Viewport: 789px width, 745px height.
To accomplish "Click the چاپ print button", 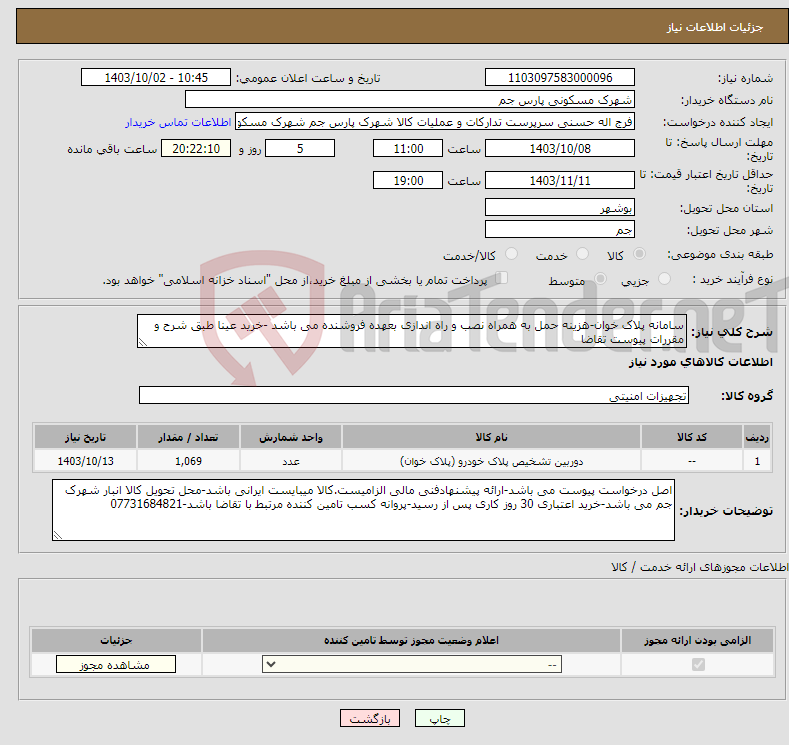I will tap(439, 718).
